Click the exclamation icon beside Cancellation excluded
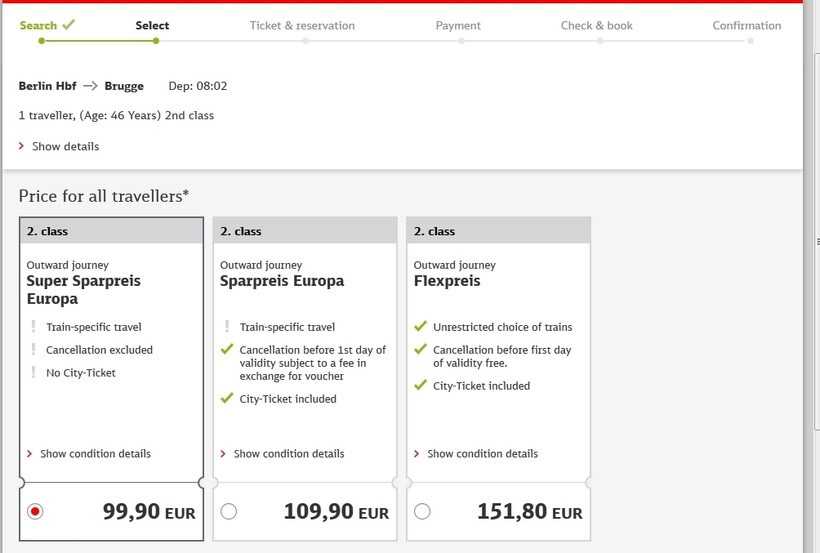Image resolution: width=820 pixels, height=553 pixels. 33,350
